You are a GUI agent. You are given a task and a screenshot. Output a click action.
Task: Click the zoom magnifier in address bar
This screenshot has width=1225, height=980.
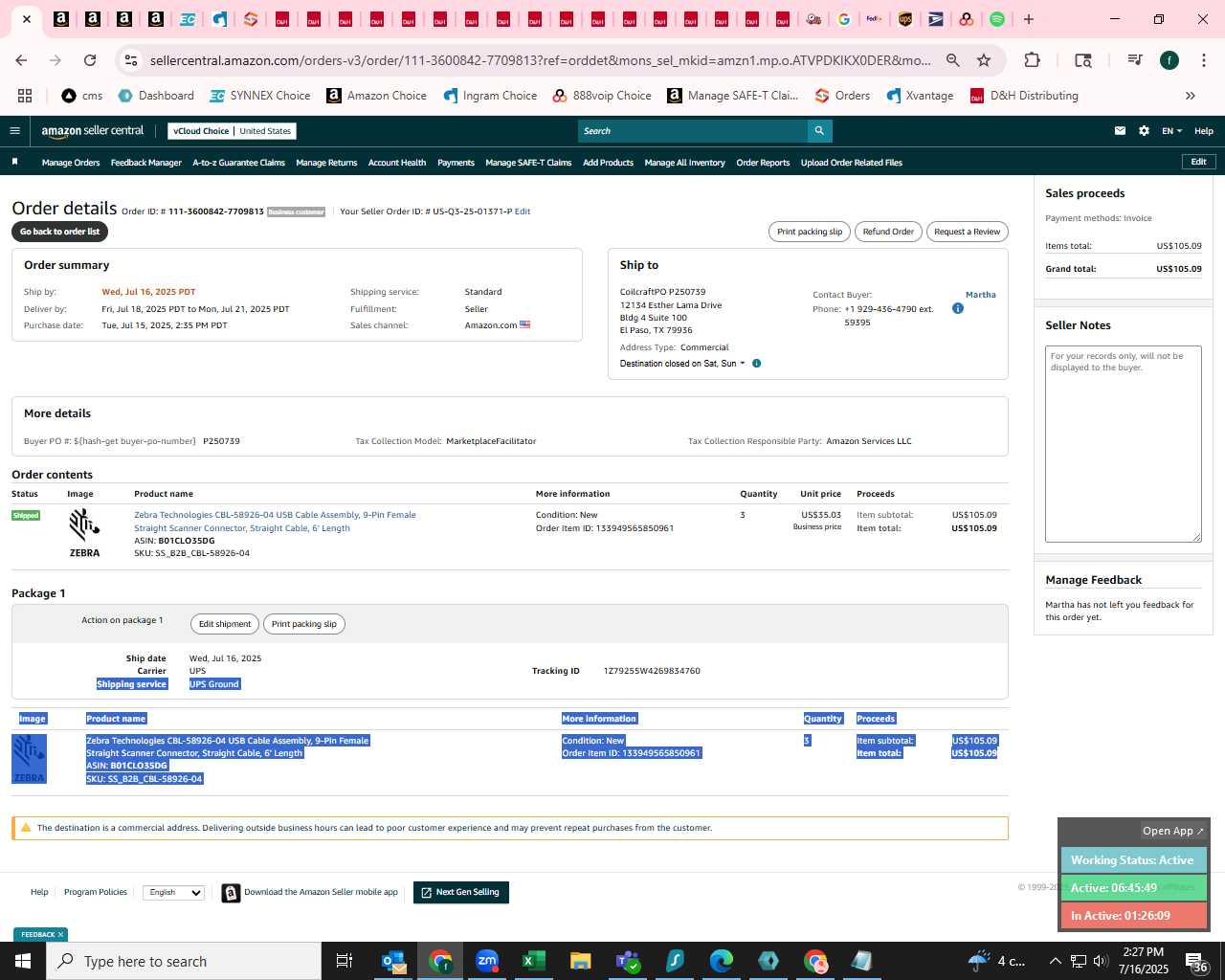[953, 60]
